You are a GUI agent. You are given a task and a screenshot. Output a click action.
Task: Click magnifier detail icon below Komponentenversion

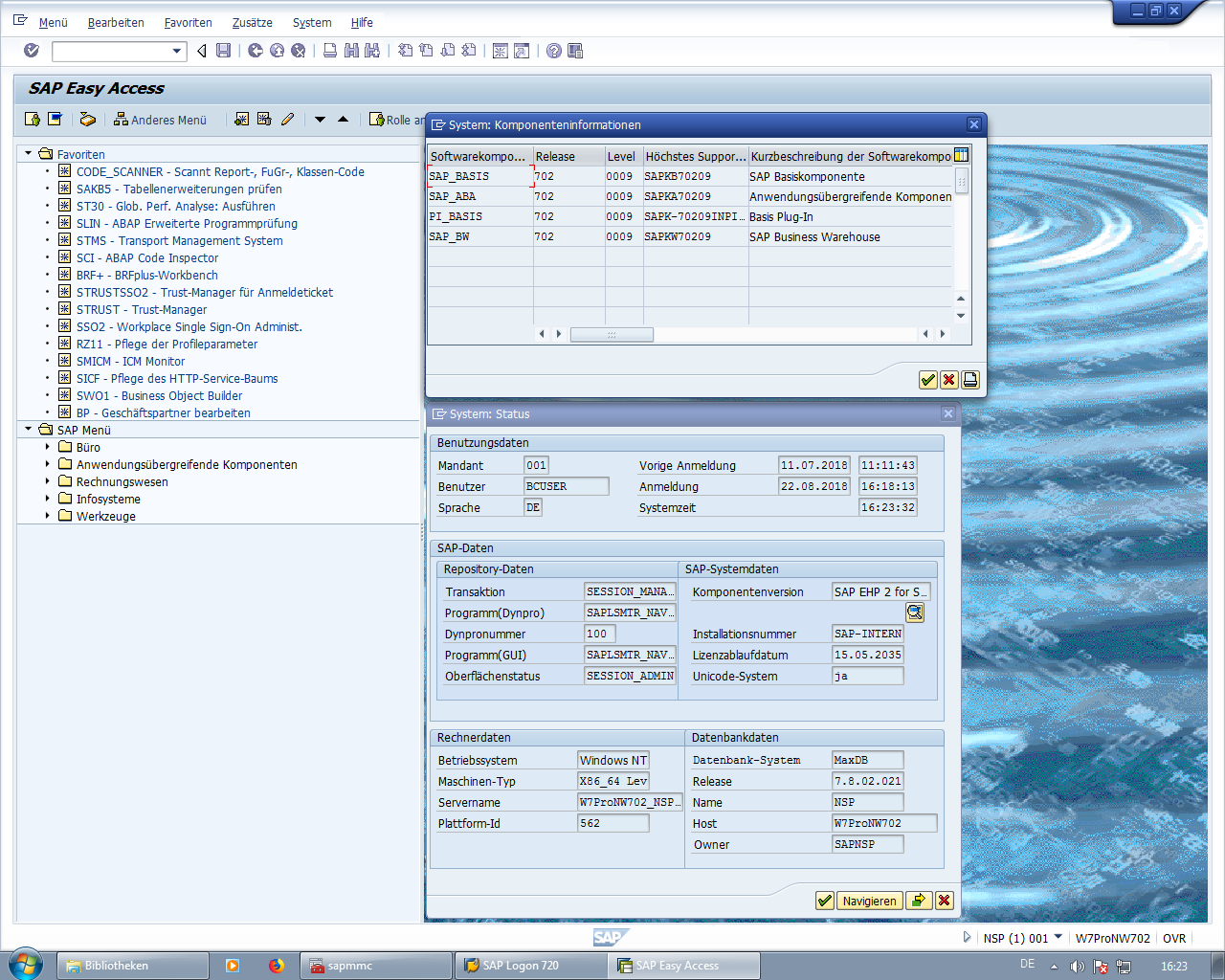915,612
